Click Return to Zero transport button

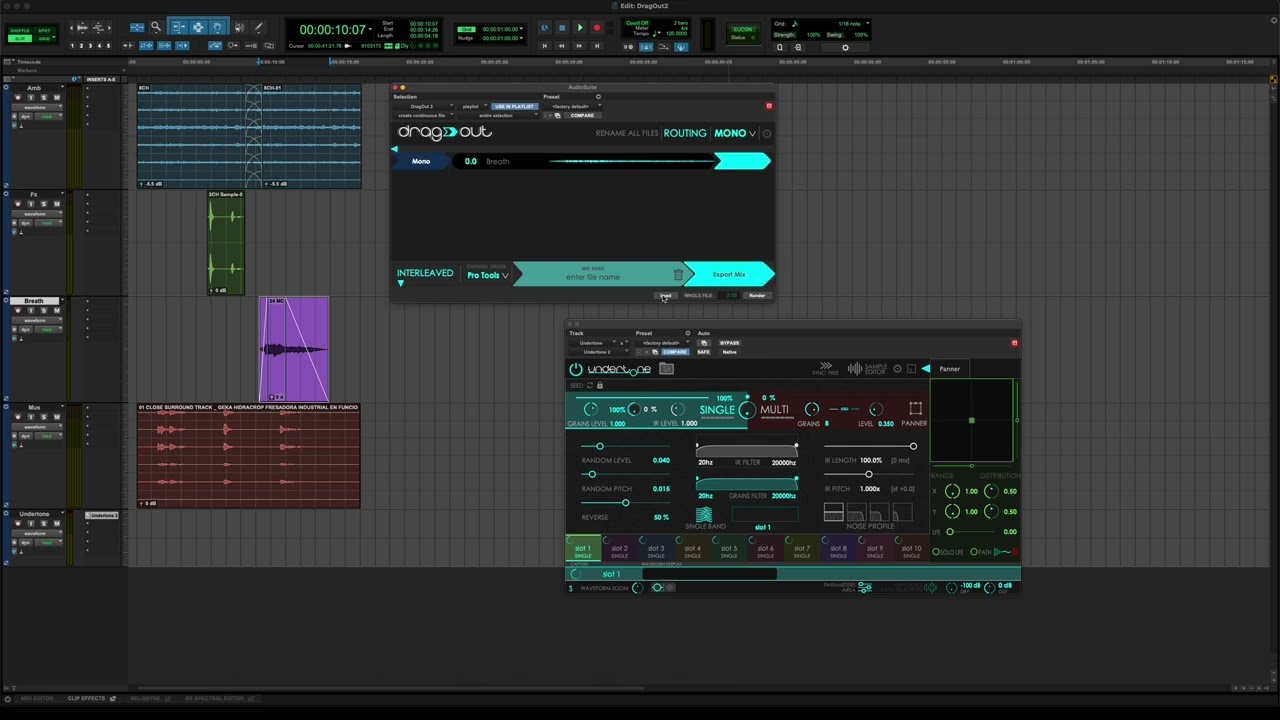tap(544, 46)
